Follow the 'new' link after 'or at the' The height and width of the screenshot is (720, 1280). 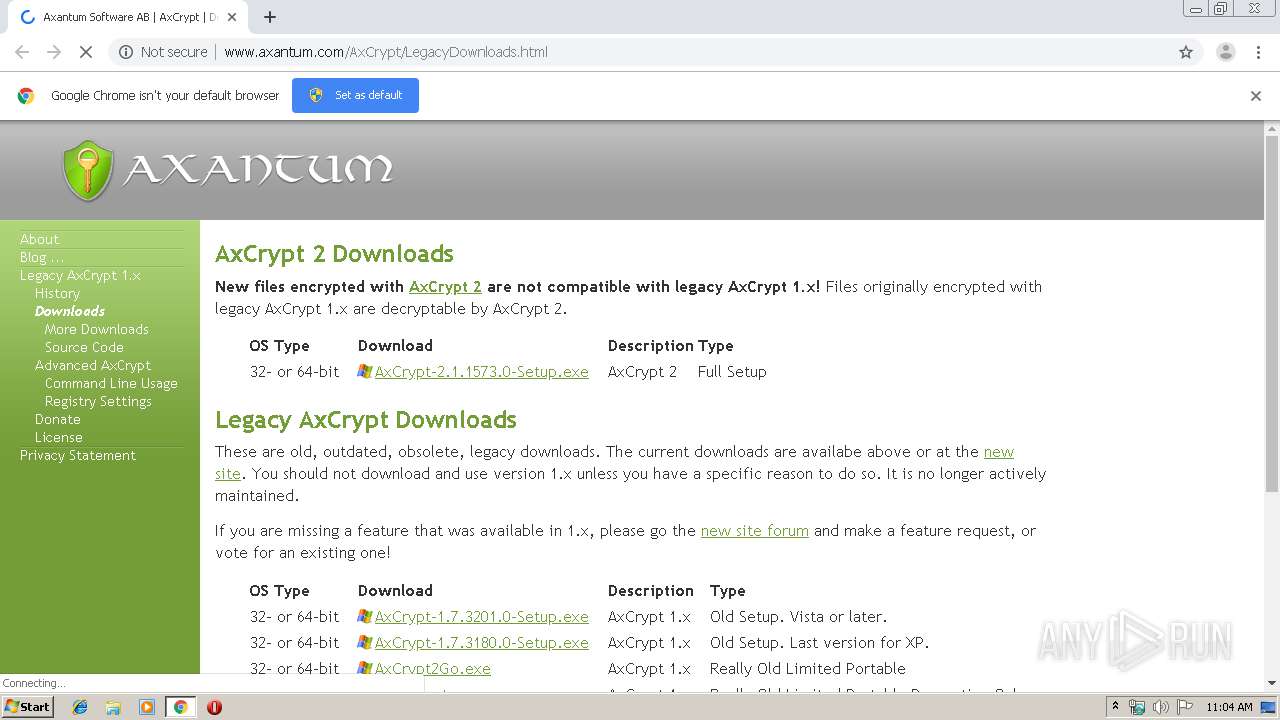[x=999, y=451]
